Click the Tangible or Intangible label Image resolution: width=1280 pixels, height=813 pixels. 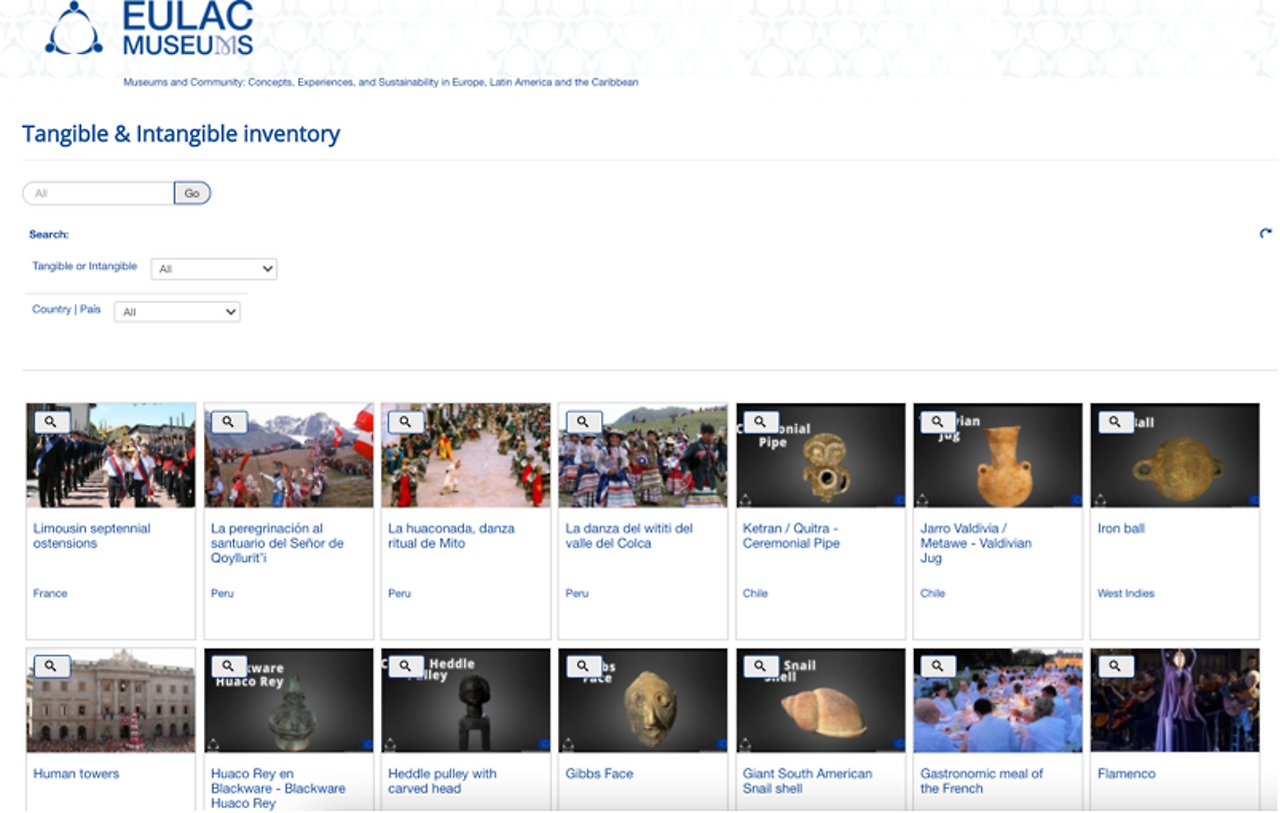[x=85, y=267]
